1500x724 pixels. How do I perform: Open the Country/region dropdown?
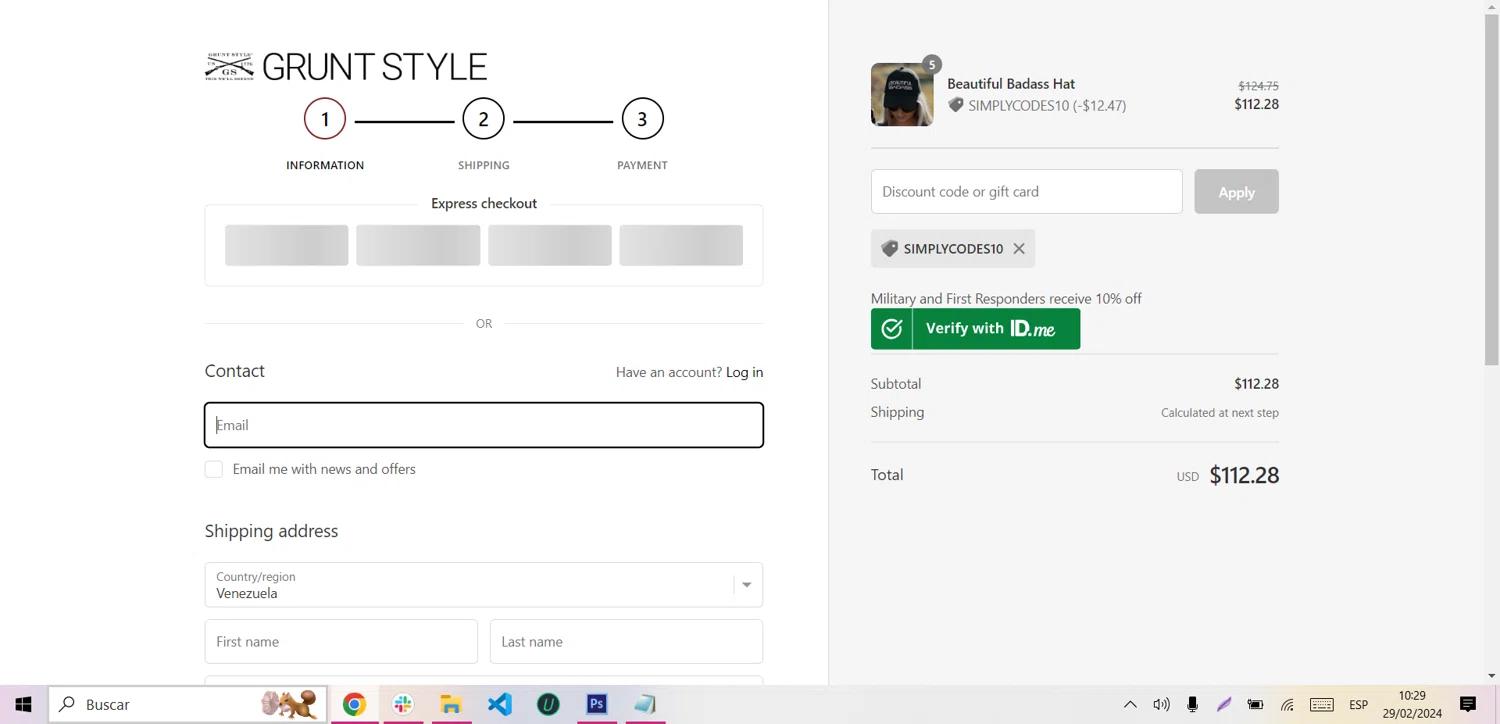click(x=484, y=585)
